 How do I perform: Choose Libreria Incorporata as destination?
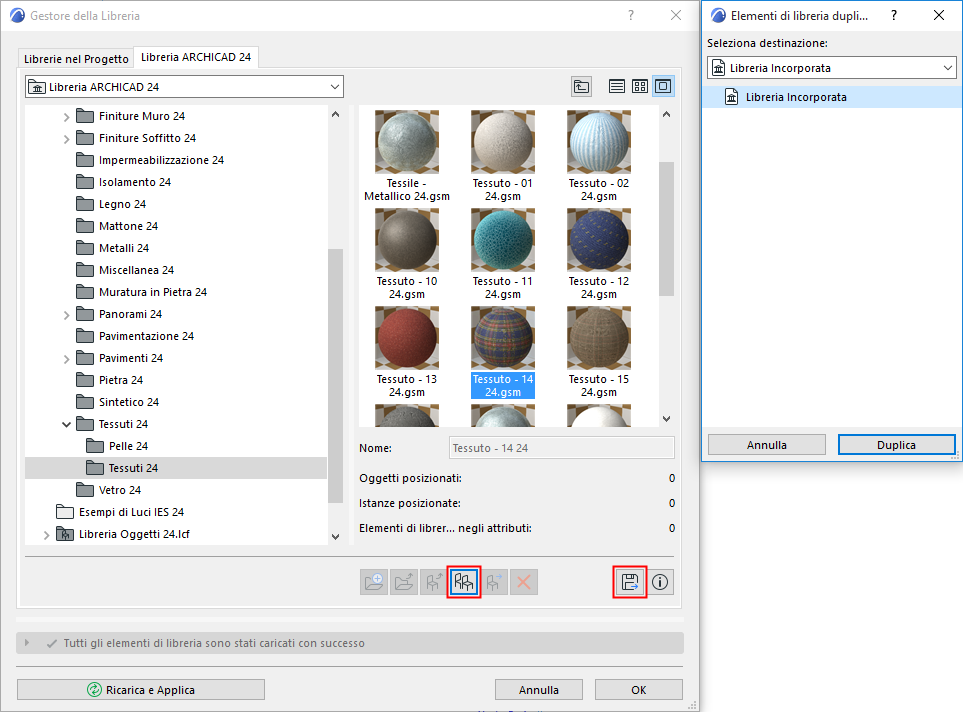click(832, 97)
